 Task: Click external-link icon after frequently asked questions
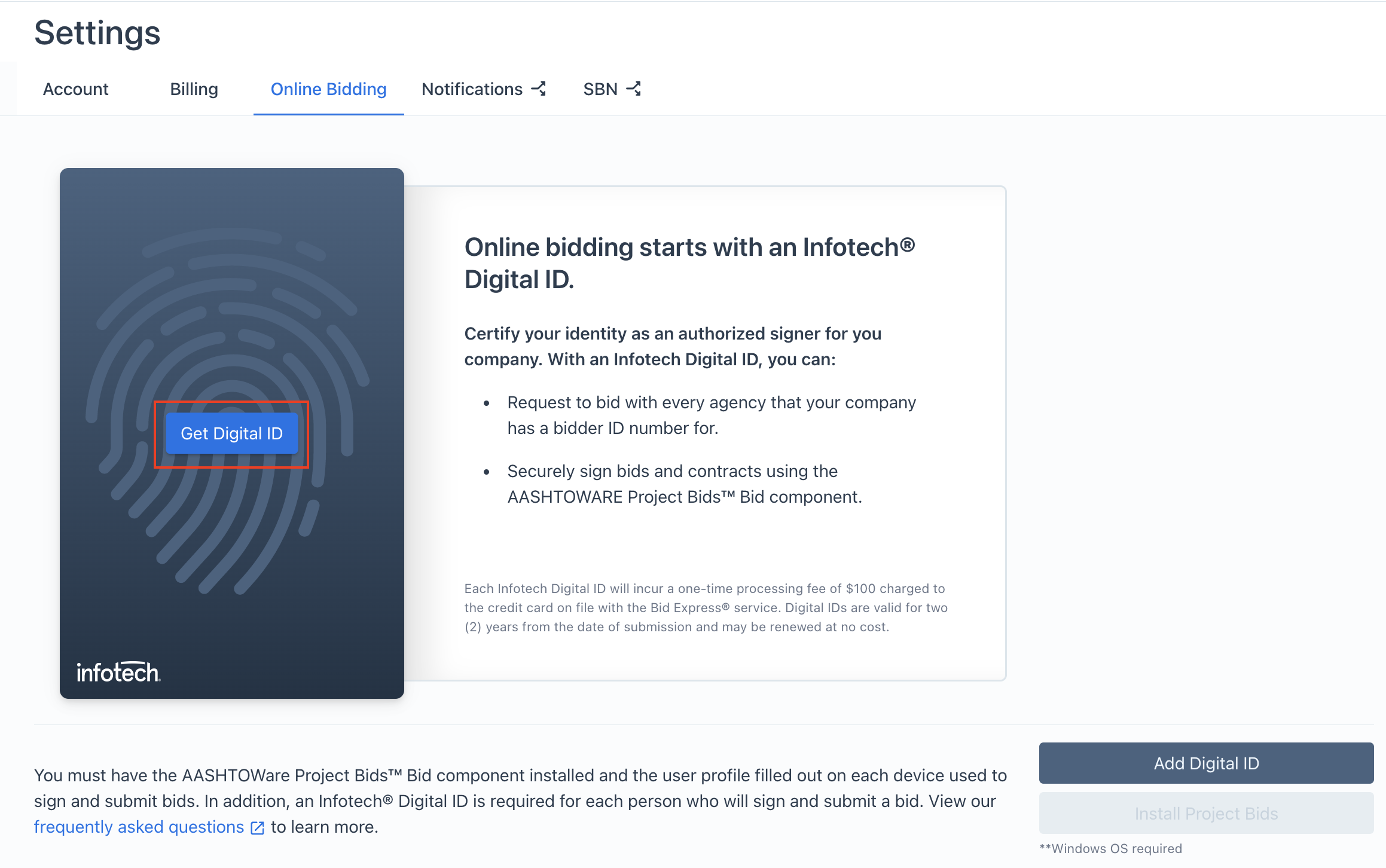(x=258, y=827)
